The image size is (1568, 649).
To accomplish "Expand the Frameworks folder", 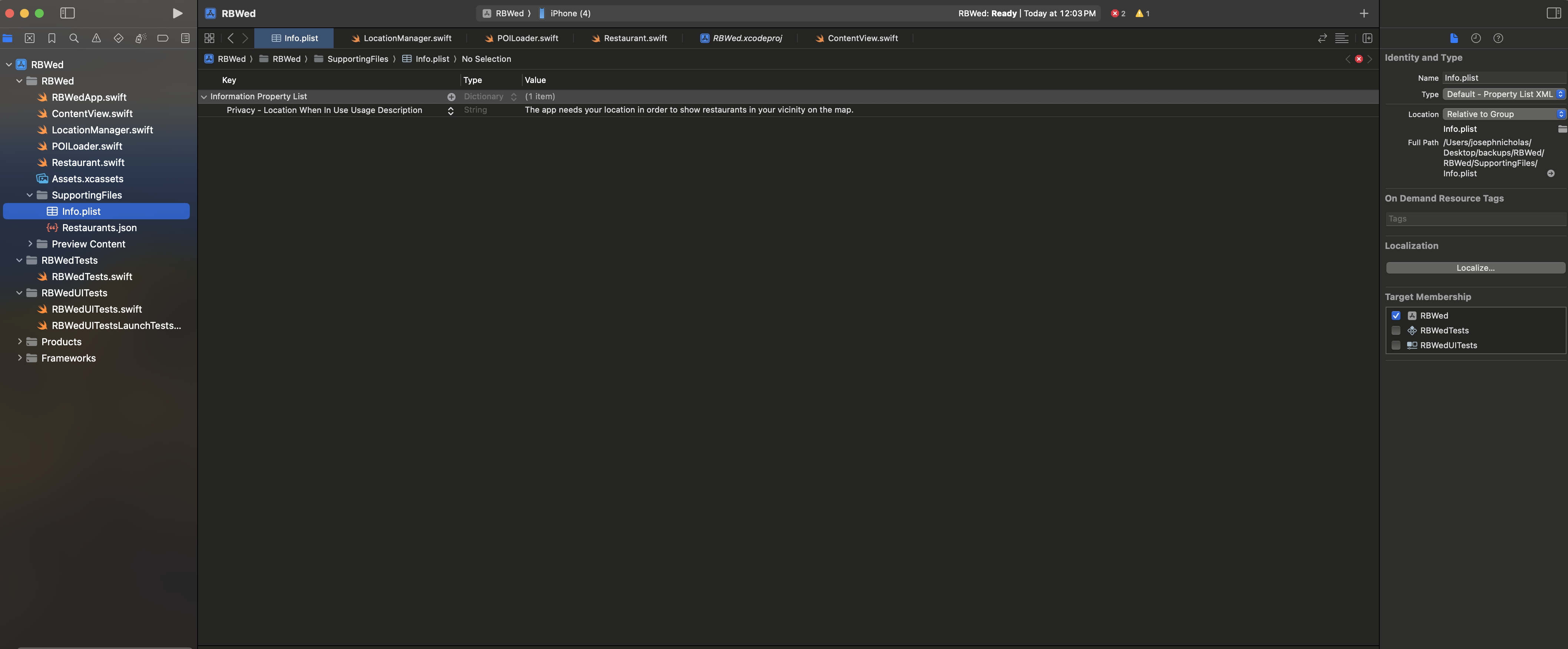I will [20, 358].
